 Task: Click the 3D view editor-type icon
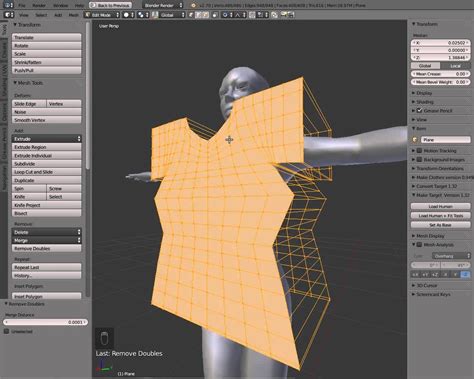(9, 15)
